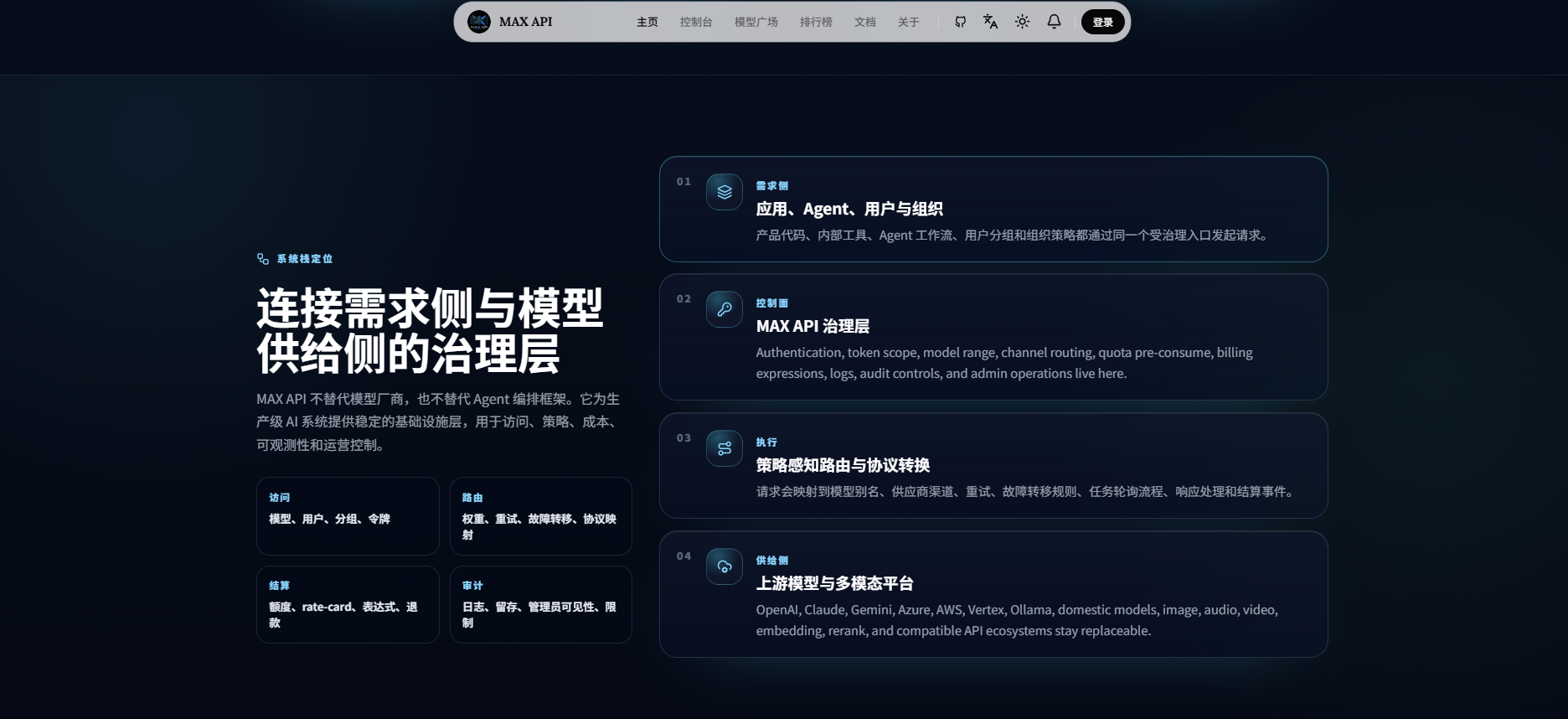Open the 控制台 nav item
Image resolution: width=1568 pixels, height=719 pixels.
coord(696,22)
